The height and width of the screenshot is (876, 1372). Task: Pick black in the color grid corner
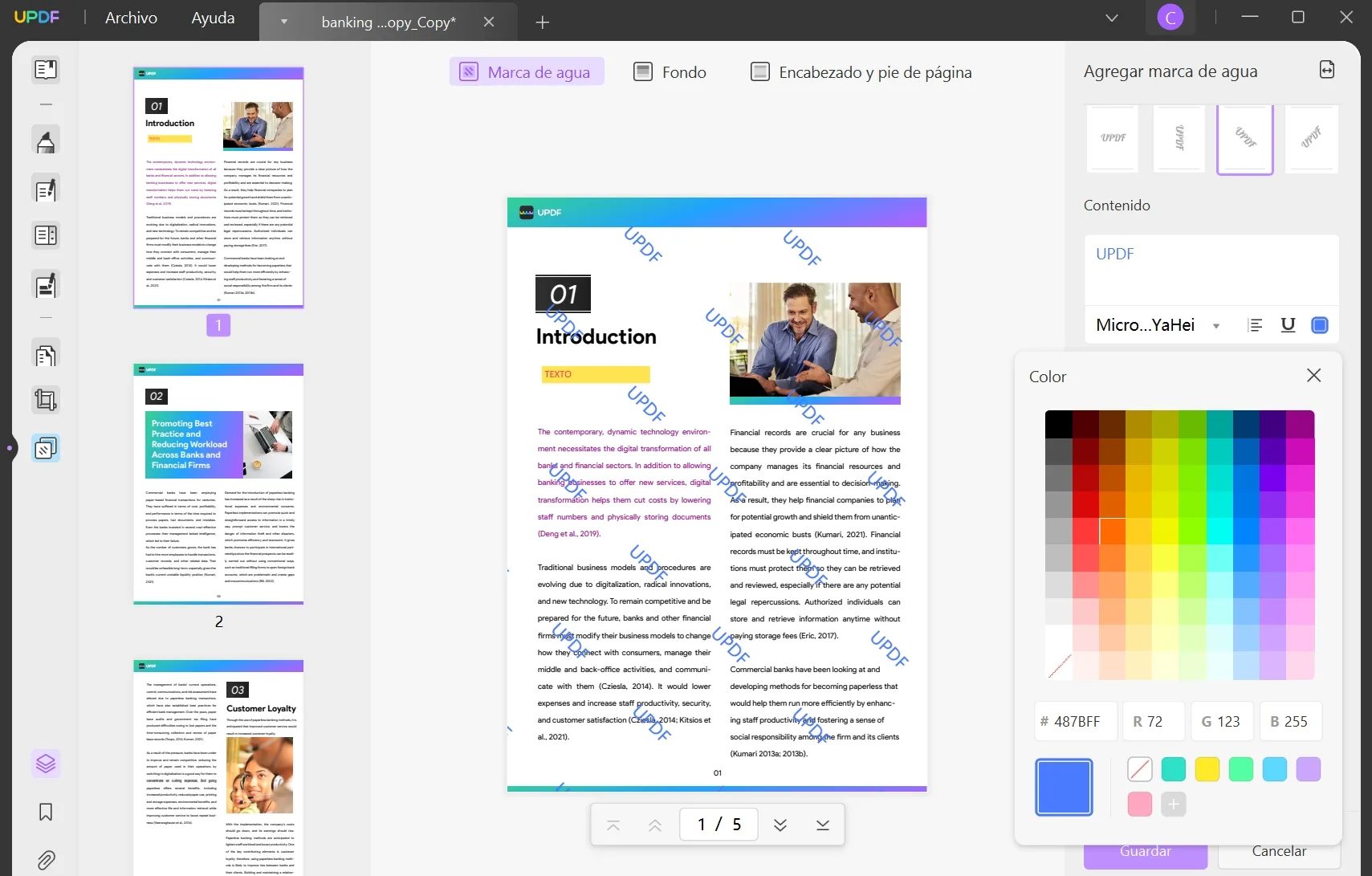point(1058,424)
